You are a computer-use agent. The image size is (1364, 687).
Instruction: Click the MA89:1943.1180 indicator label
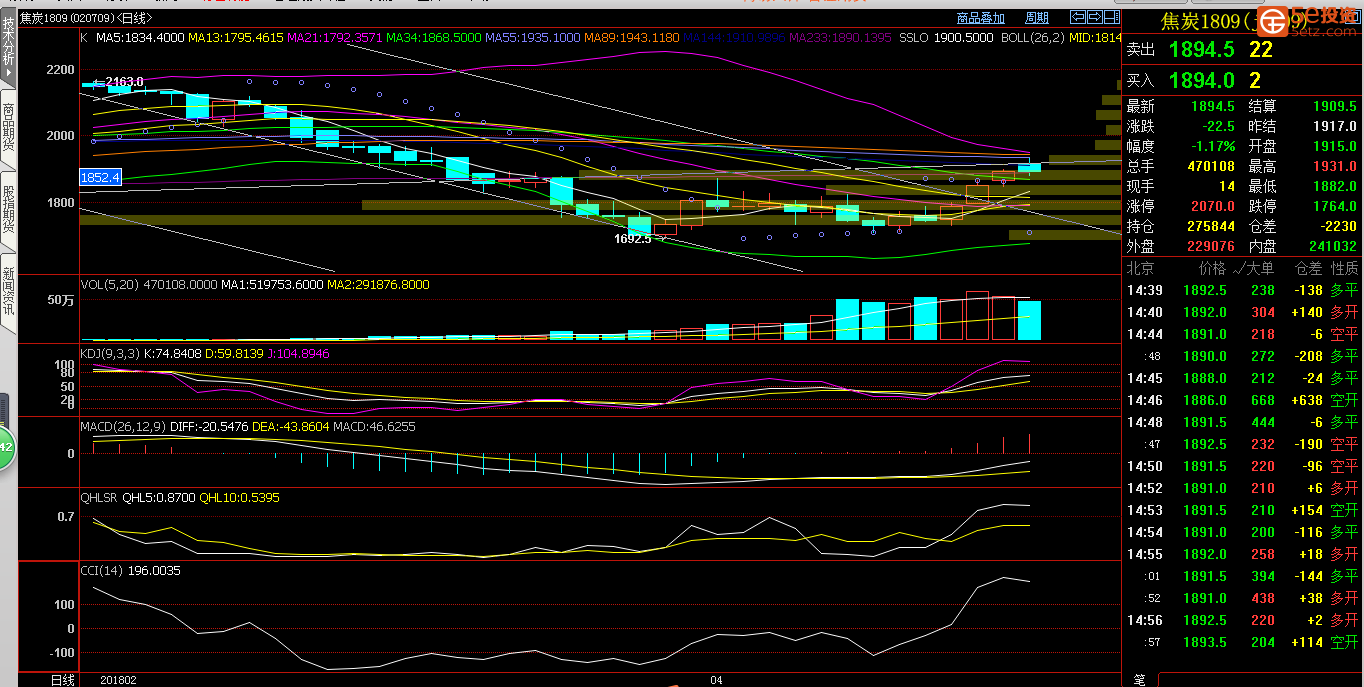(632, 38)
